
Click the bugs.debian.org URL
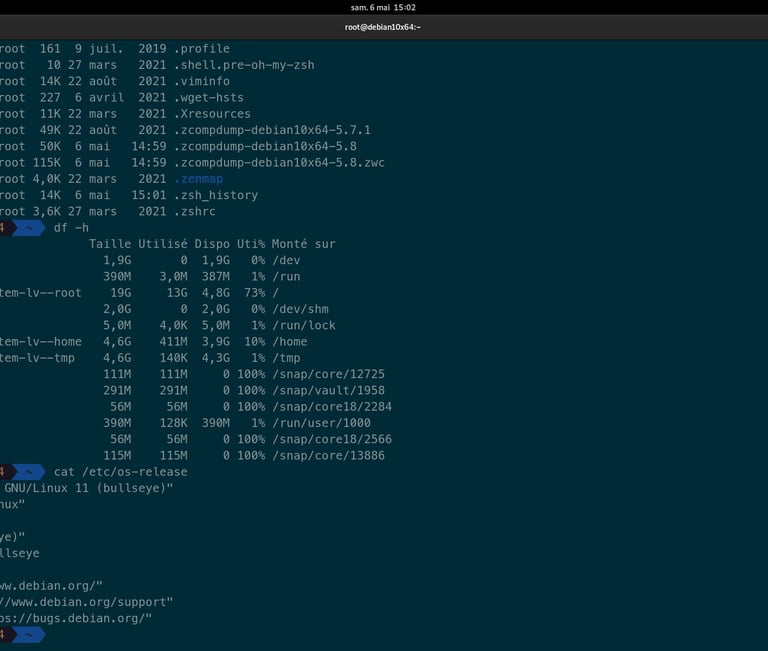pyautogui.click(x=76, y=618)
